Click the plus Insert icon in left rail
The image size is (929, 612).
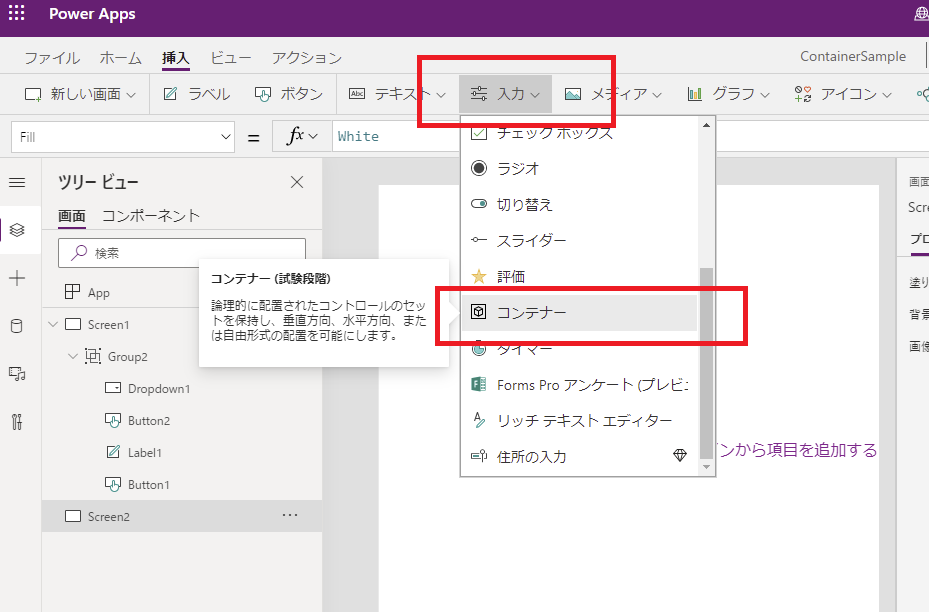pos(17,278)
